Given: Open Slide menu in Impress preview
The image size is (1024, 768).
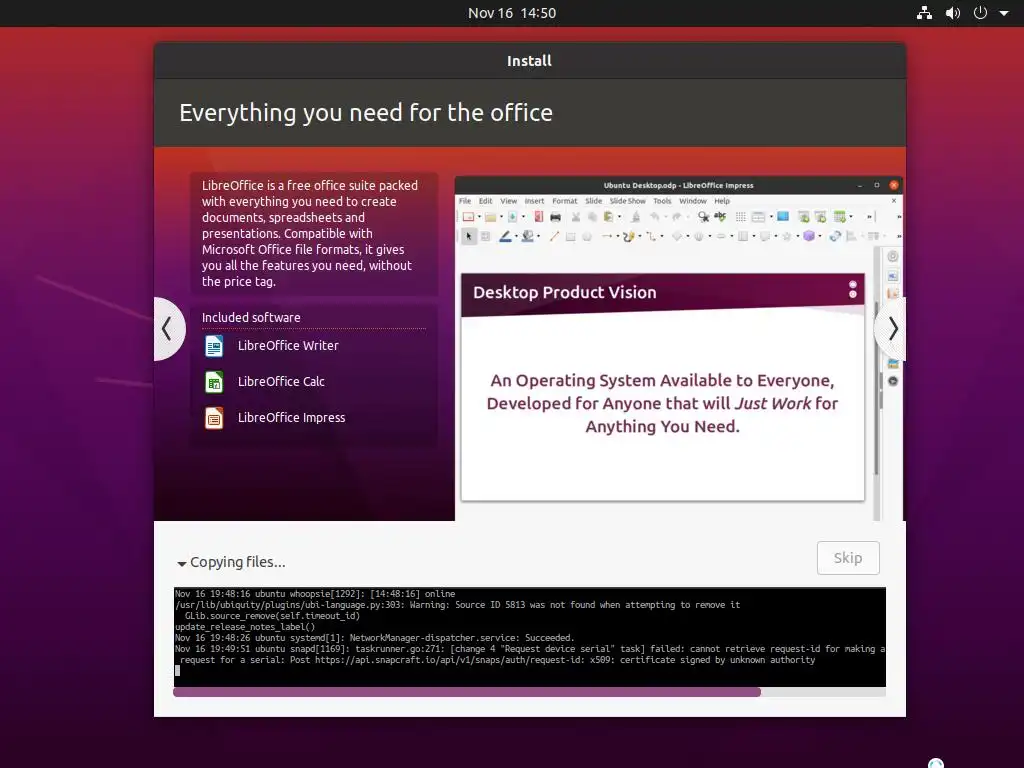Looking at the screenshot, I should point(594,201).
